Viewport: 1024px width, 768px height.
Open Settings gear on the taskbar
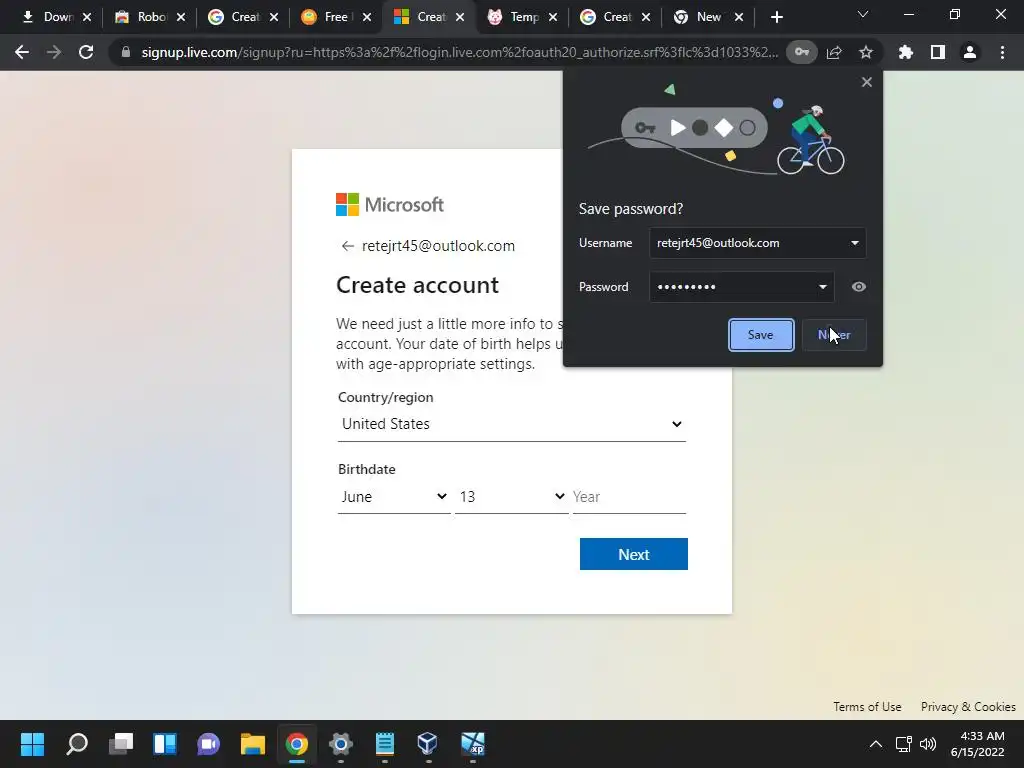[340, 744]
